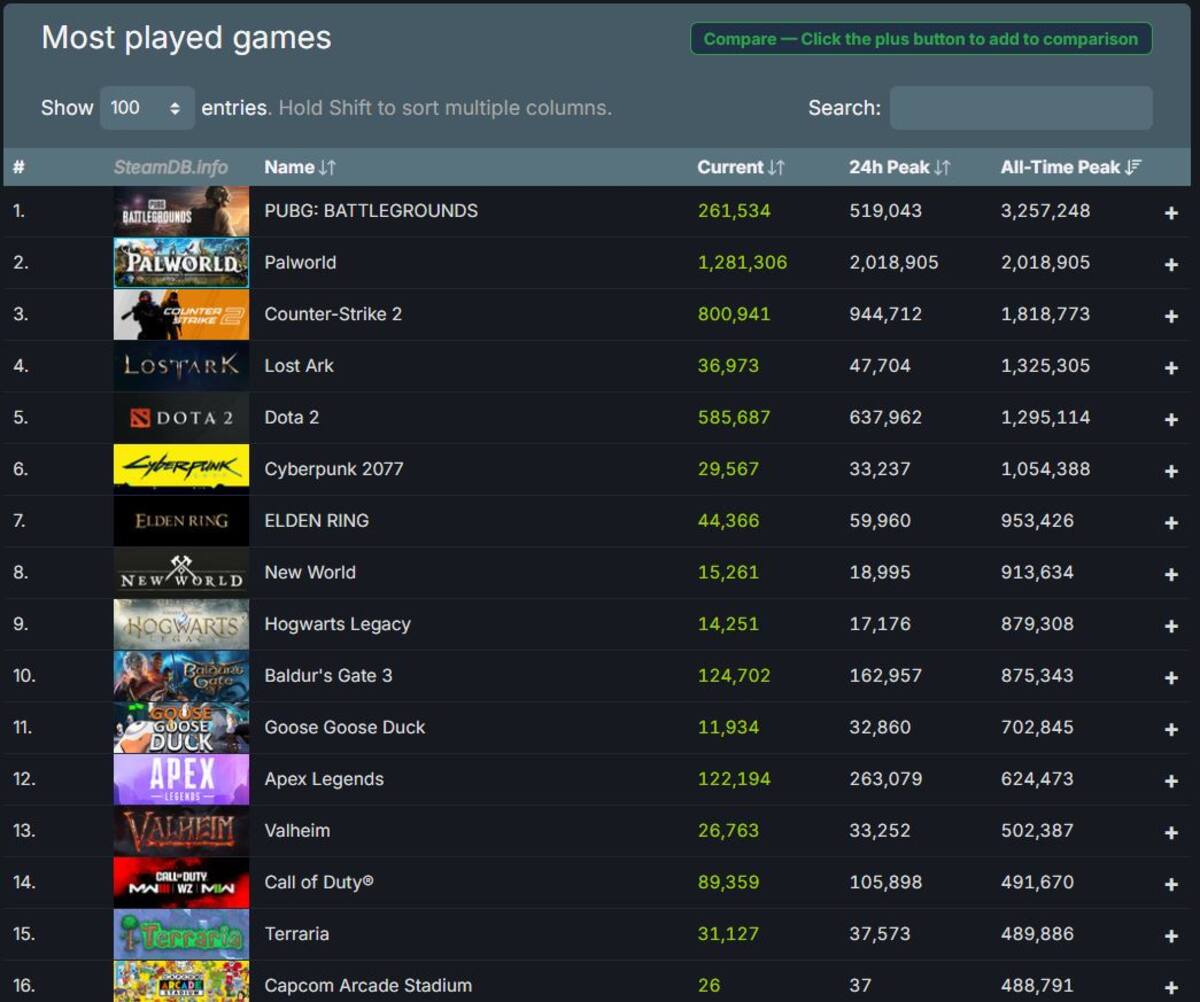Click plus icon on New World row

1171,574
